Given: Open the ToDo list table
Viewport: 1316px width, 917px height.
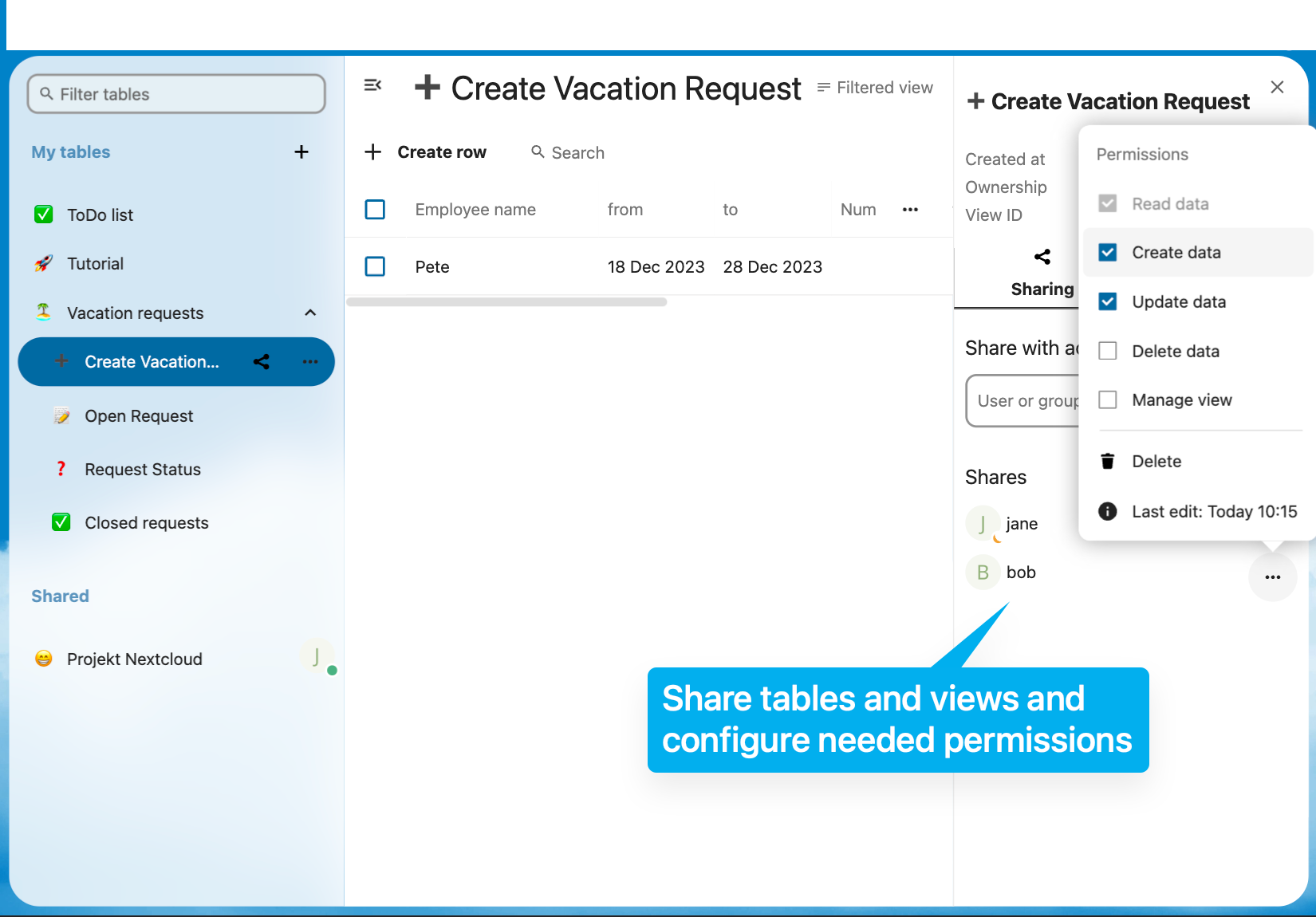Looking at the screenshot, I should [100, 215].
